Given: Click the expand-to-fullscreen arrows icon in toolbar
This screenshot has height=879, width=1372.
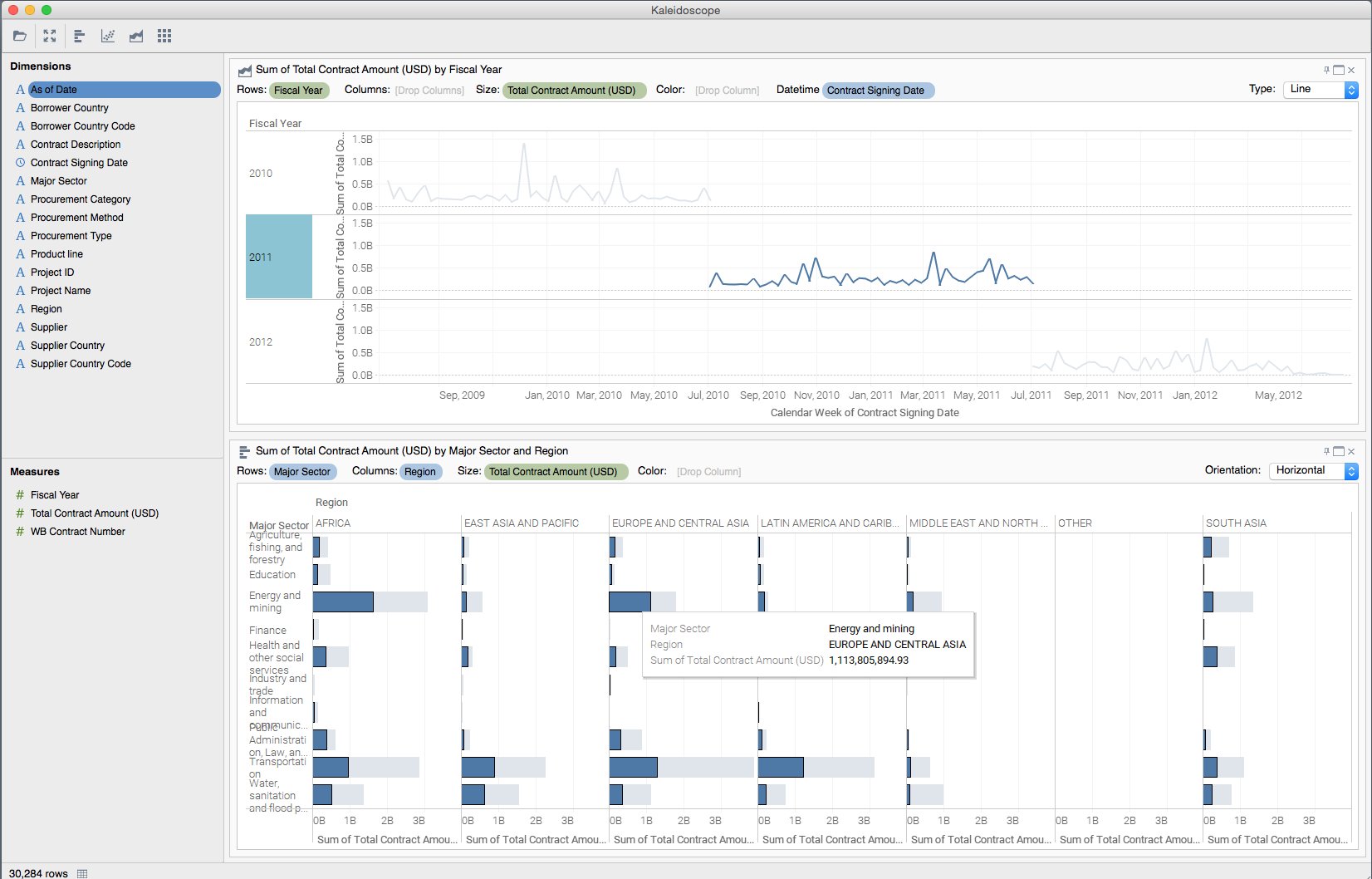Looking at the screenshot, I should [x=50, y=36].
